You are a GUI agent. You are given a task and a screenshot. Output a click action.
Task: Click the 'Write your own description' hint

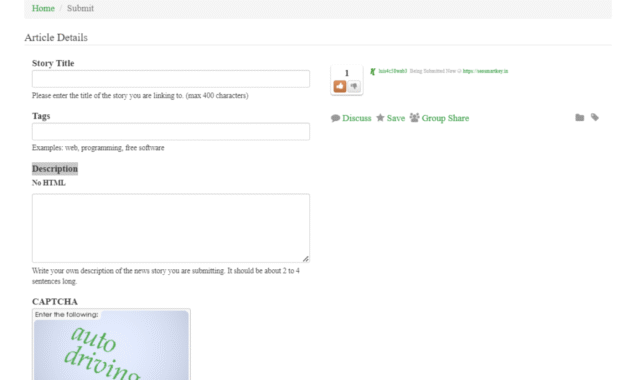[166, 276]
